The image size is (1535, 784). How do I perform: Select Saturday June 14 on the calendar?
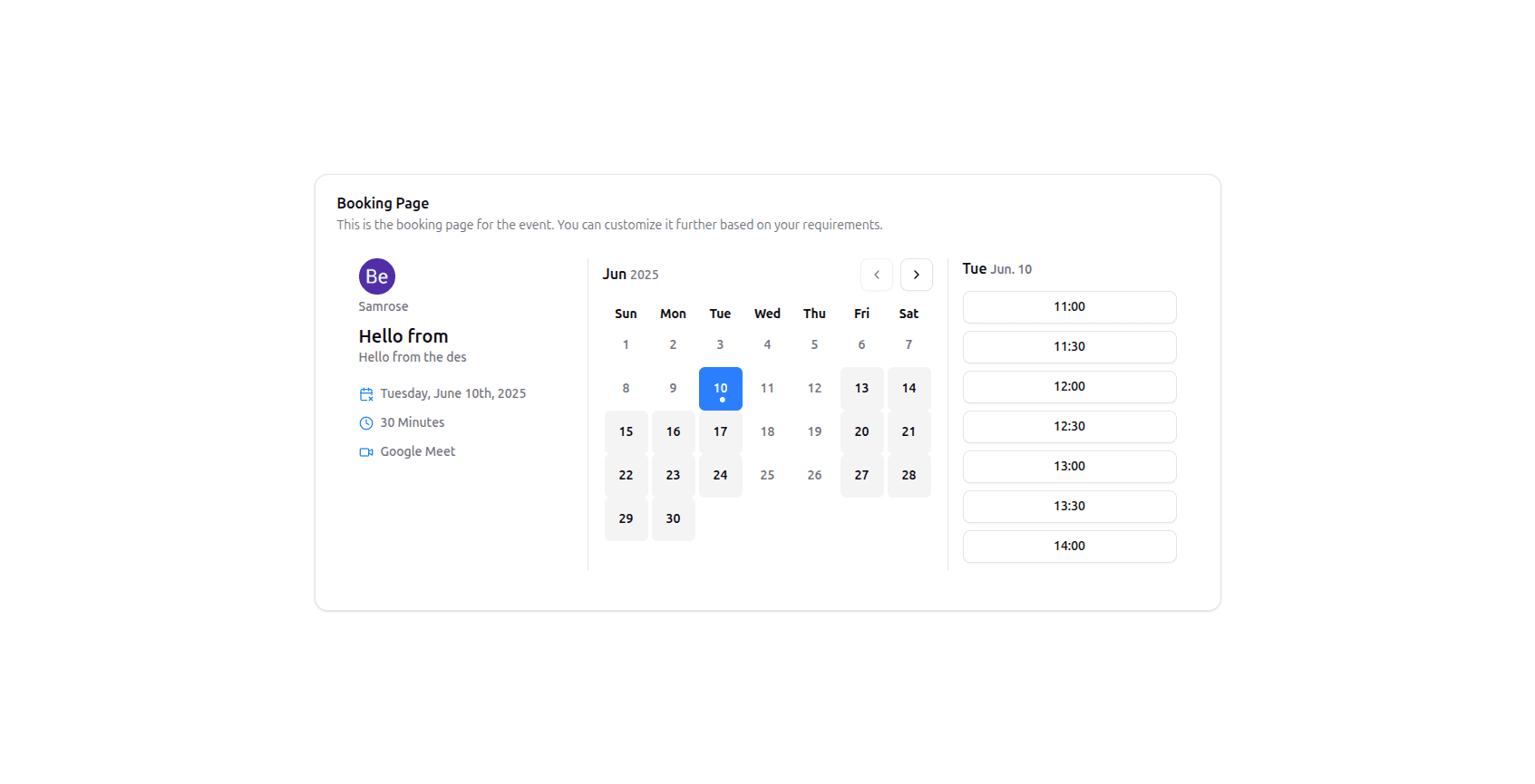[x=908, y=389]
